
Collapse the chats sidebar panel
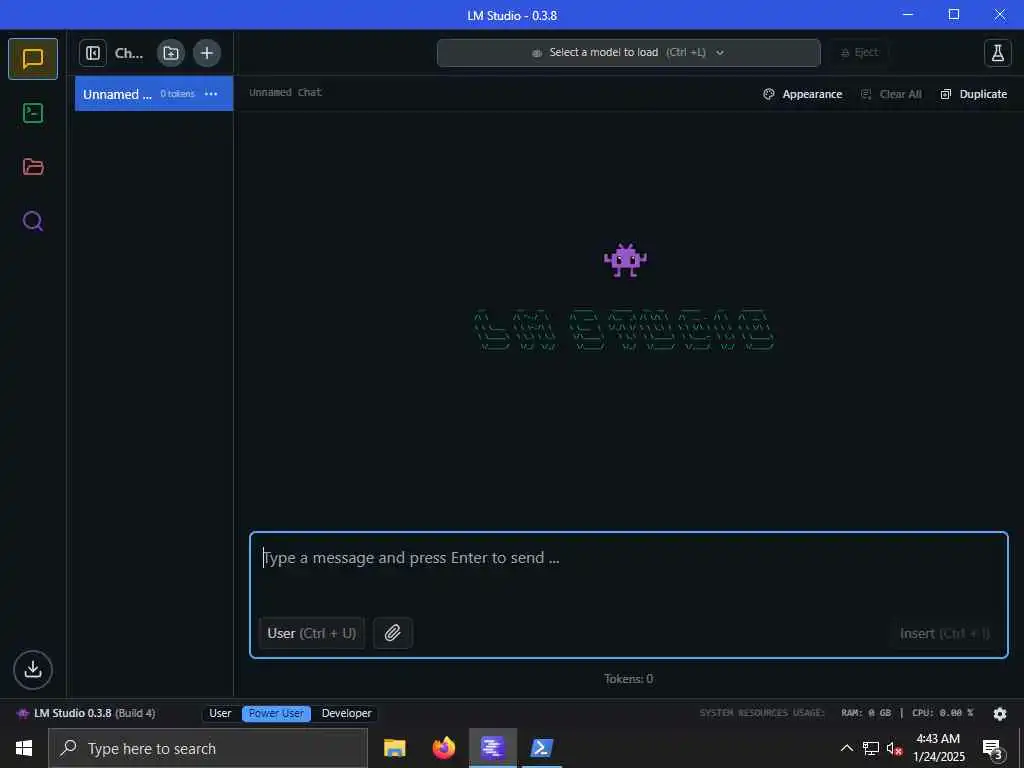click(93, 53)
